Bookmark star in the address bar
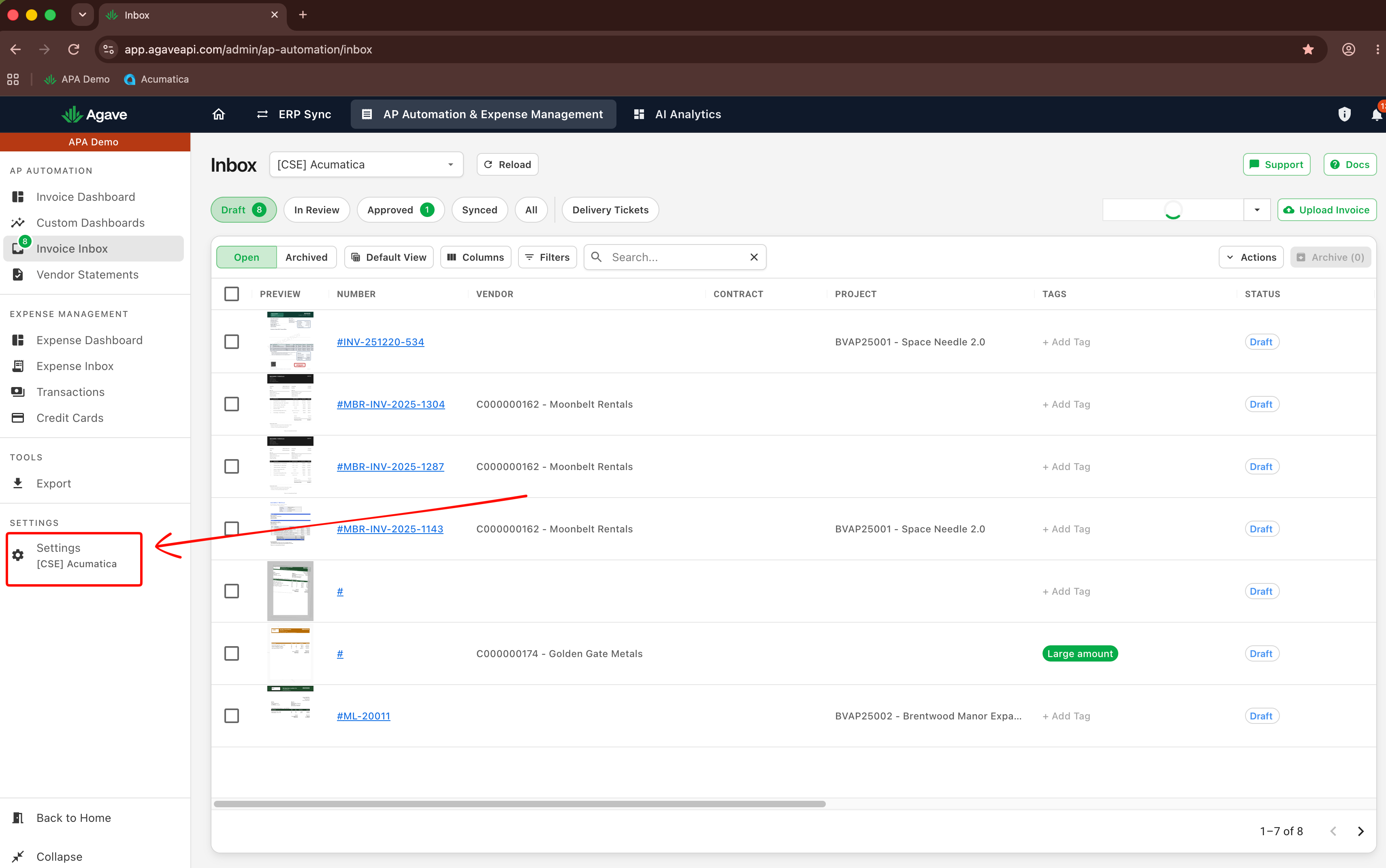This screenshot has width=1386, height=868. click(1309, 49)
